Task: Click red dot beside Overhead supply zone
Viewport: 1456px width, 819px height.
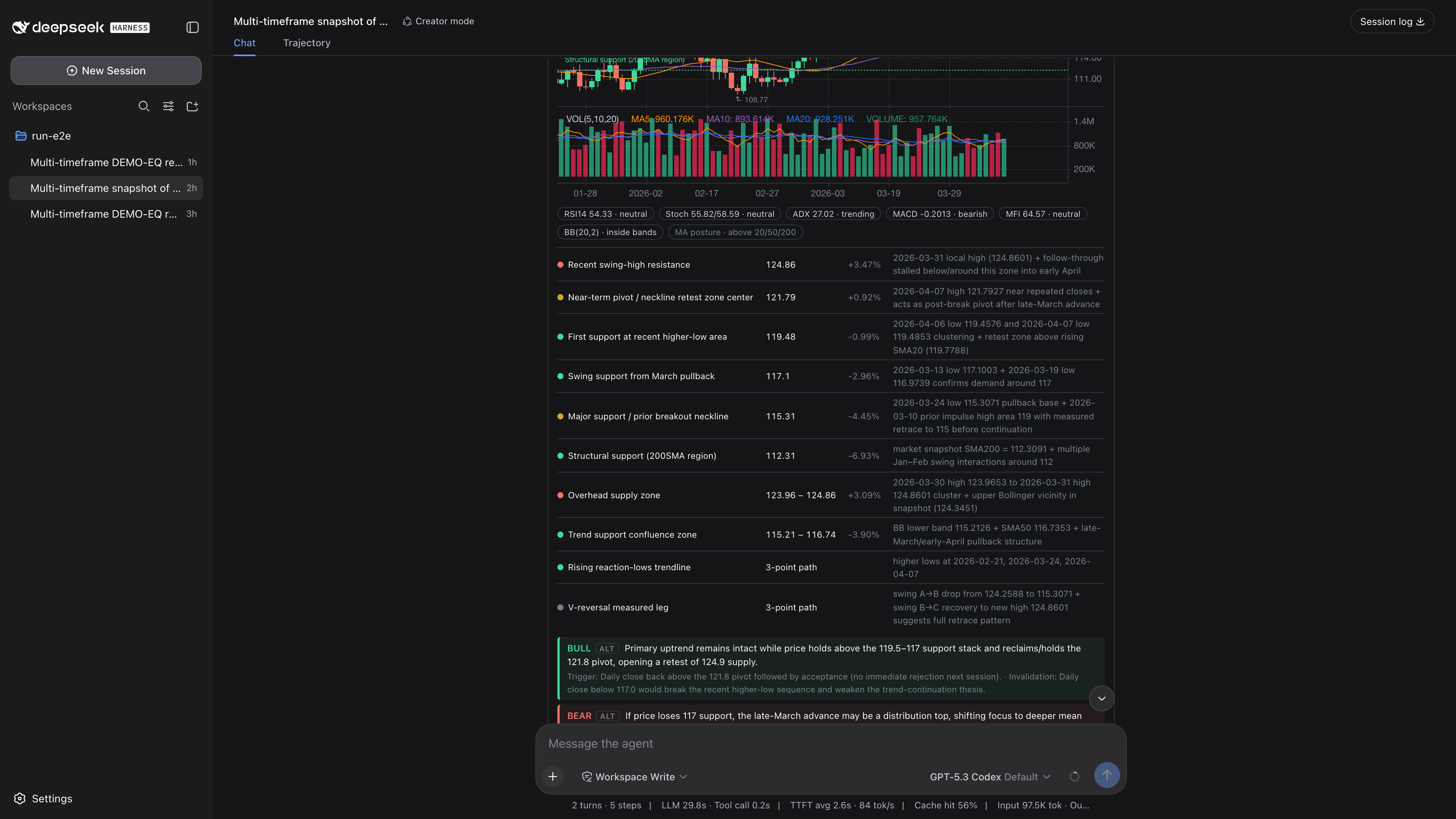Action: click(560, 495)
